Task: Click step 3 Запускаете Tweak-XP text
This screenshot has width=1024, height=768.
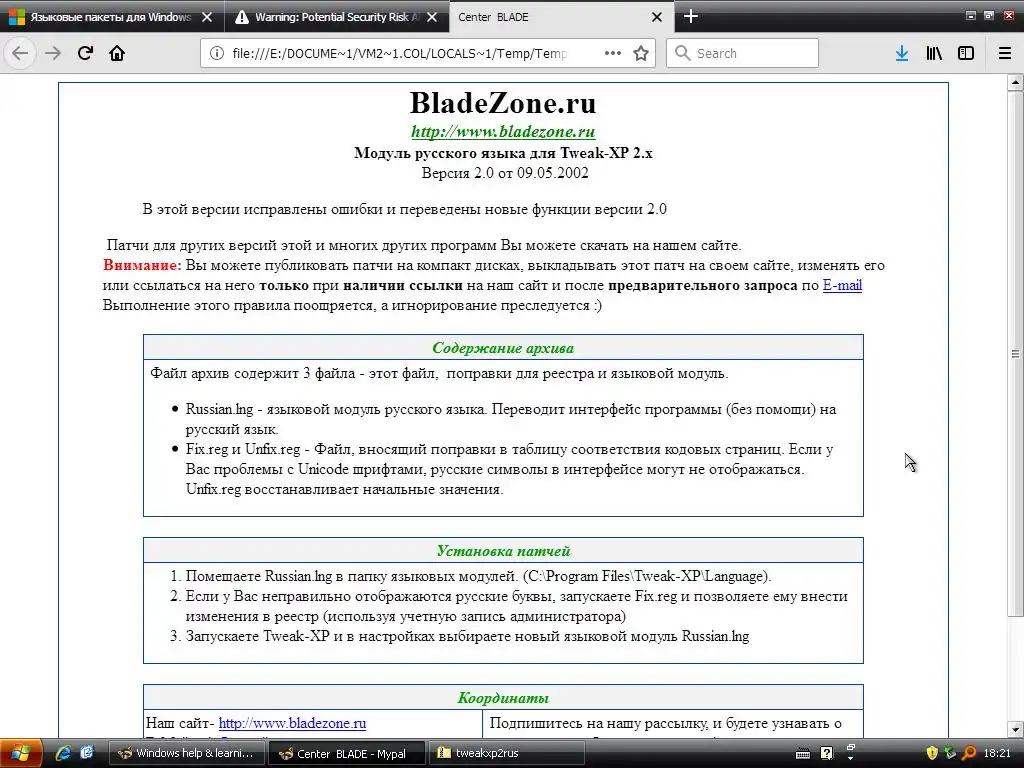Action: pos(467,636)
